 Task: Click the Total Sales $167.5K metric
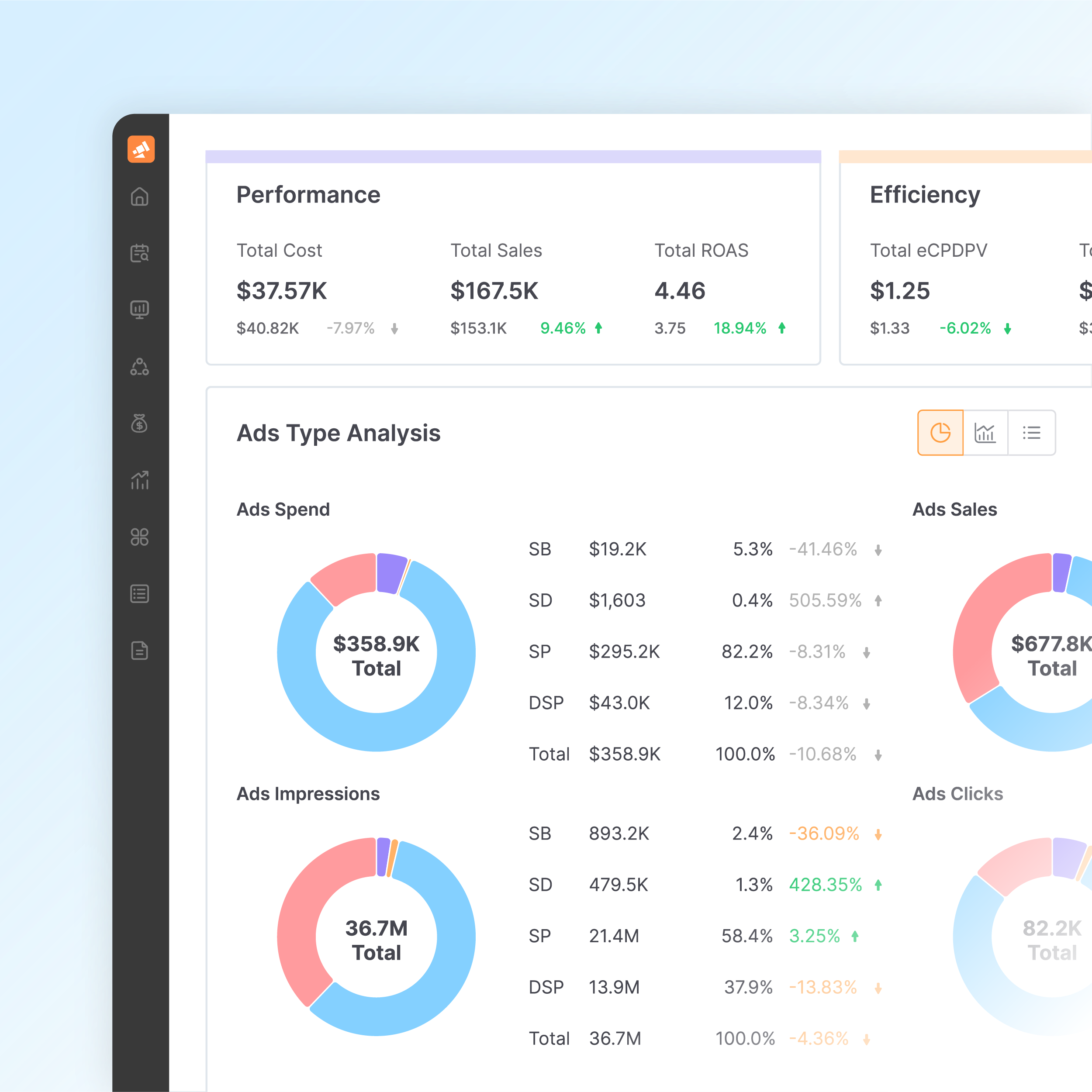pos(494,291)
